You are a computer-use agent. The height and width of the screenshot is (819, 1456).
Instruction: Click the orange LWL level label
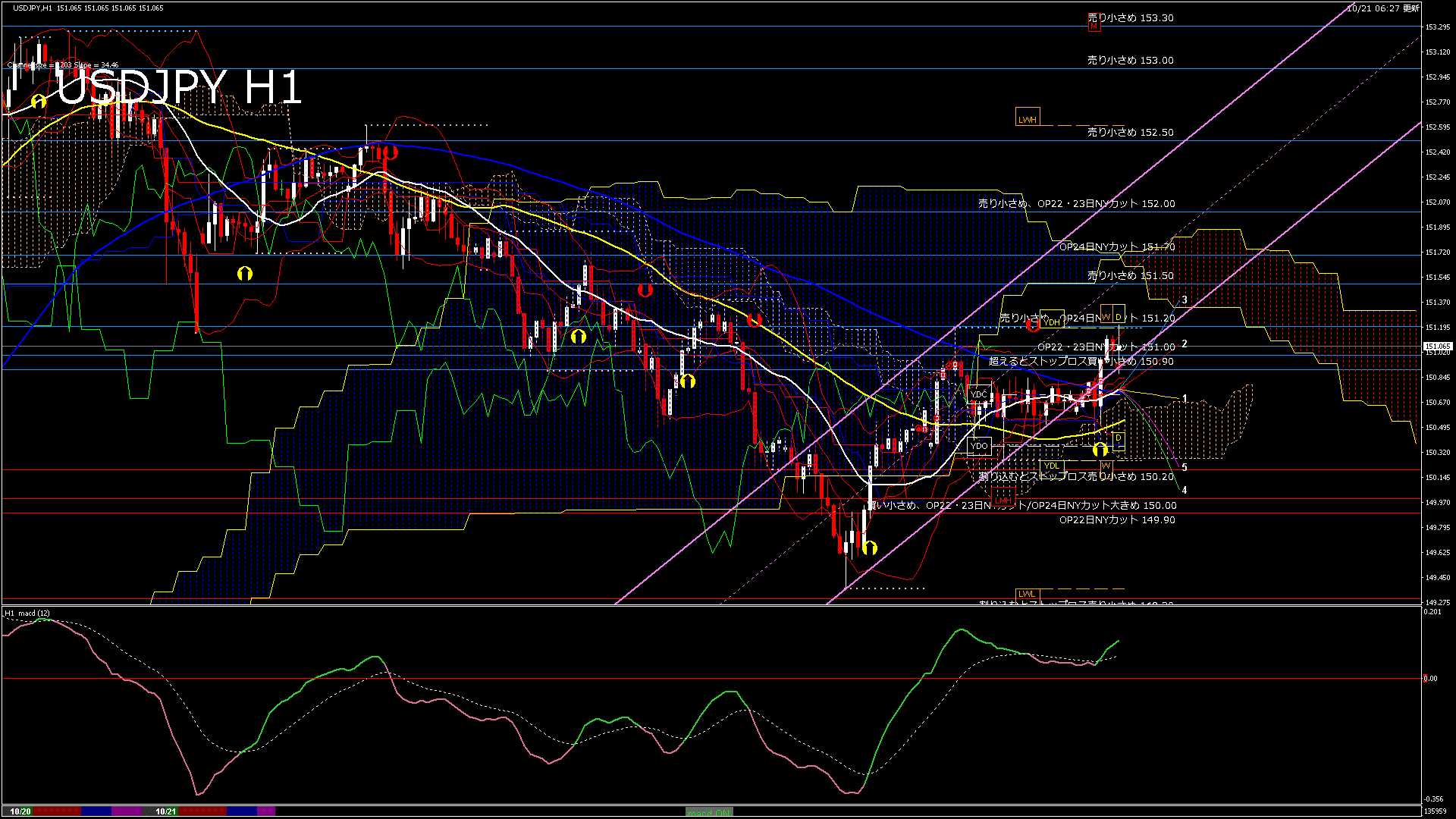[1027, 594]
